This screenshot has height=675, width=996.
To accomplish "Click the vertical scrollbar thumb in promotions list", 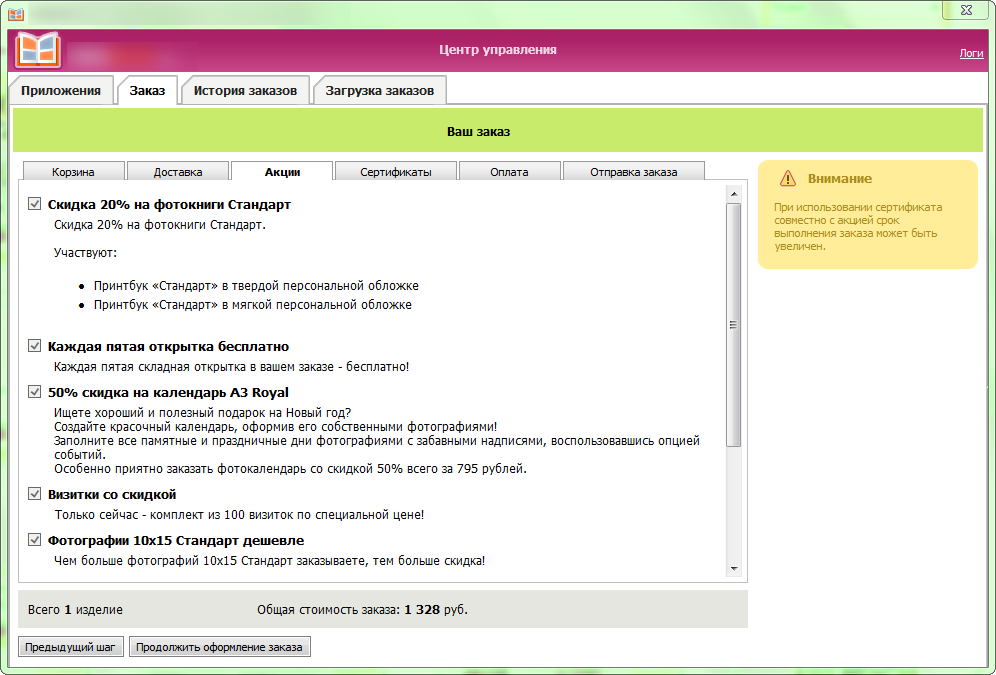I will click(x=733, y=325).
